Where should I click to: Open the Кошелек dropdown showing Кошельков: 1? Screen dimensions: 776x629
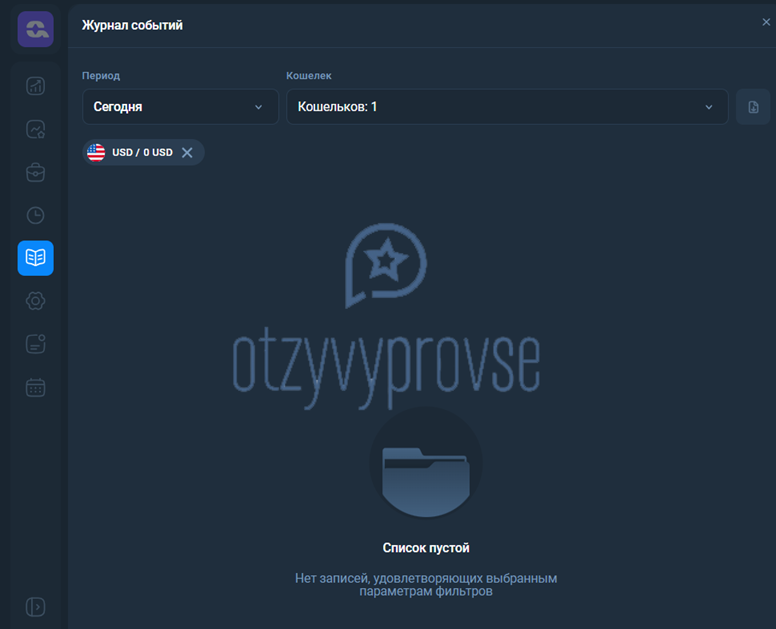(507, 107)
